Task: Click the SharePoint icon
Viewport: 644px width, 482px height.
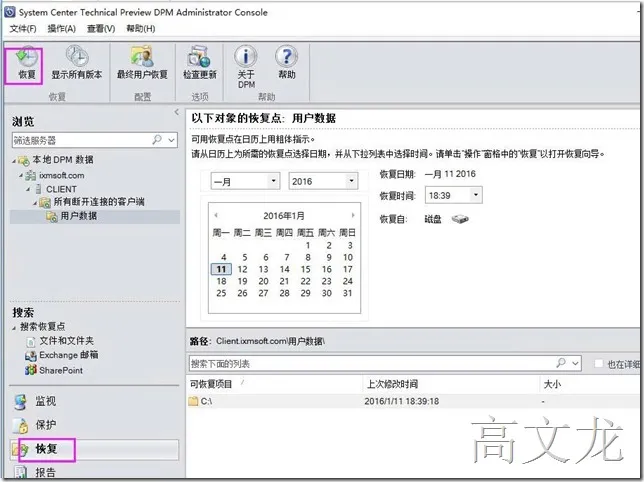Action: click(30, 370)
